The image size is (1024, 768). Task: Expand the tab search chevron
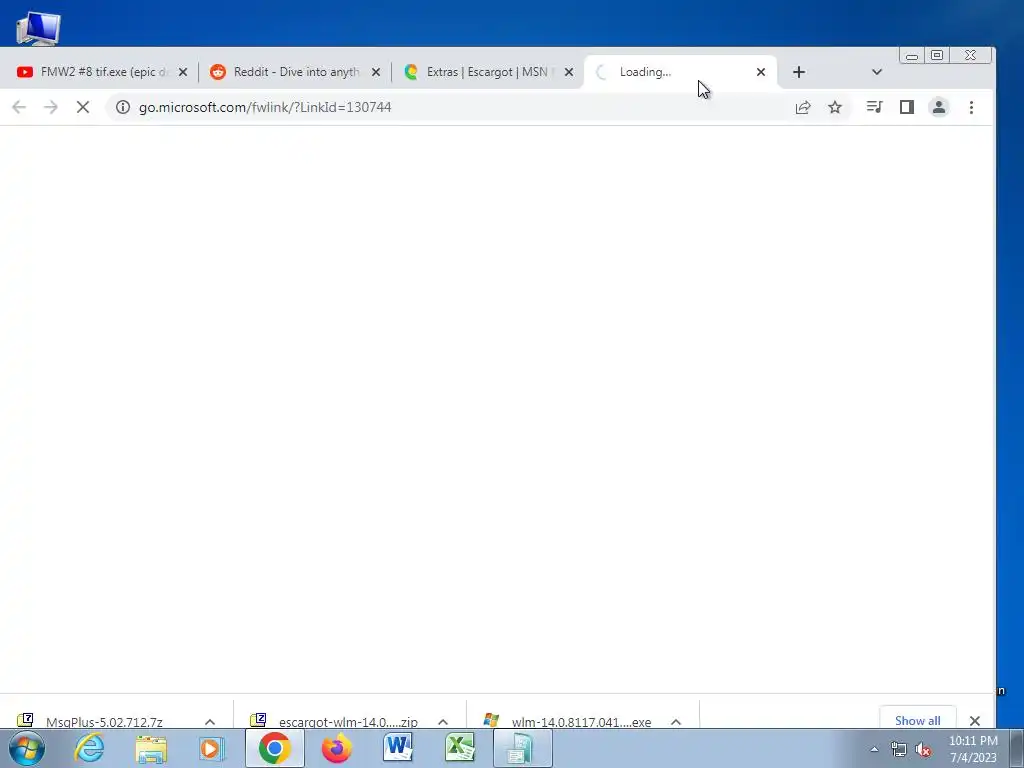pyautogui.click(x=877, y=72)
